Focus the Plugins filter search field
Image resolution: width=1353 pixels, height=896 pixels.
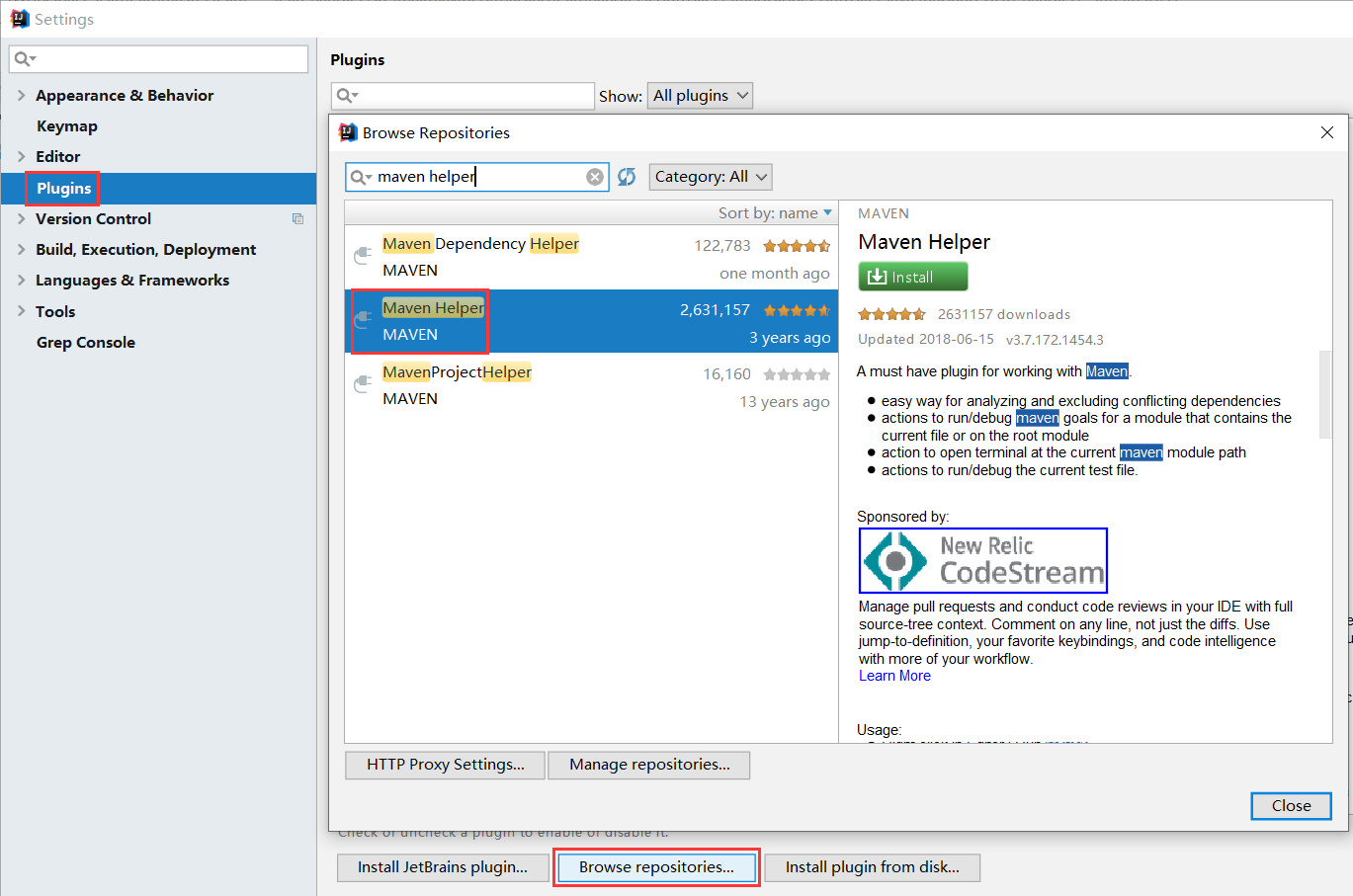point(463,96)
